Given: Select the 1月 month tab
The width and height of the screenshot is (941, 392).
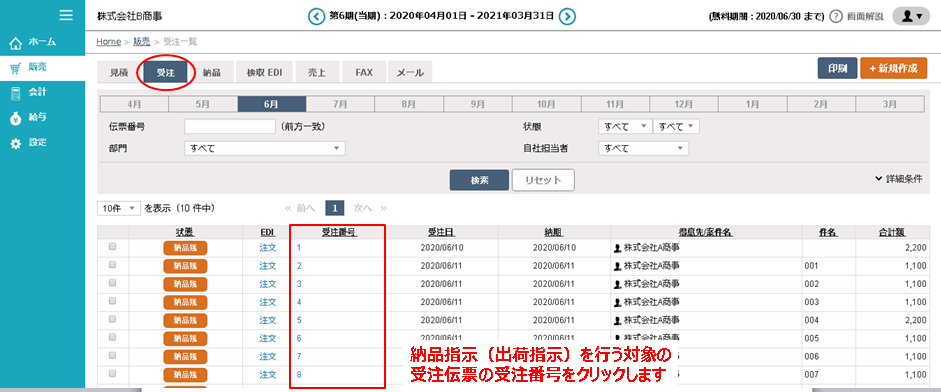Looking at the screenshot, I should coord(753,104).
